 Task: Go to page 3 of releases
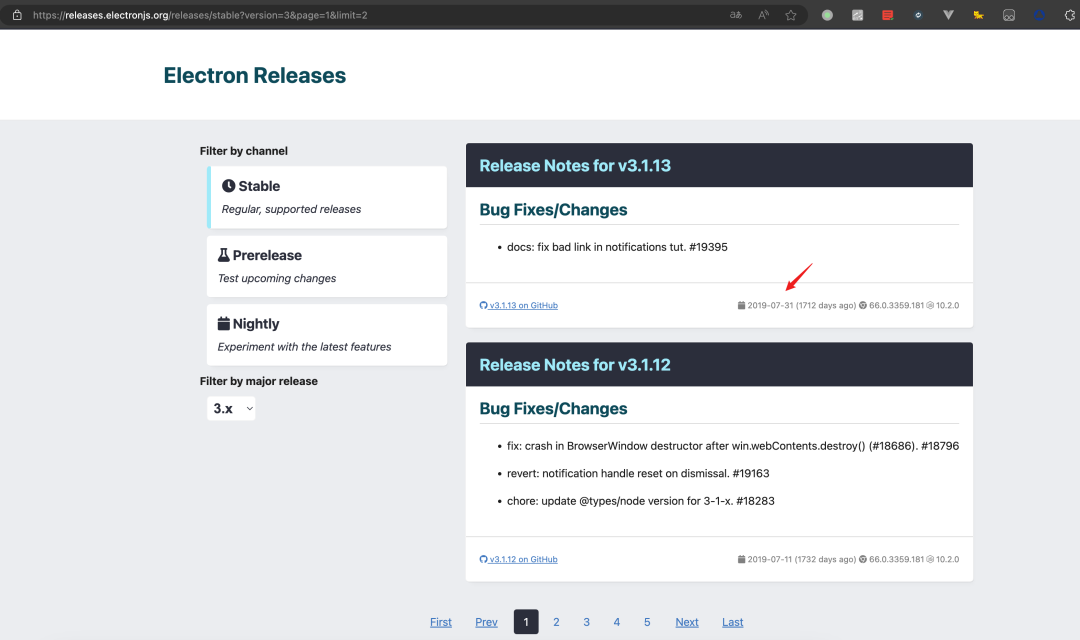(x=587, y=622)
